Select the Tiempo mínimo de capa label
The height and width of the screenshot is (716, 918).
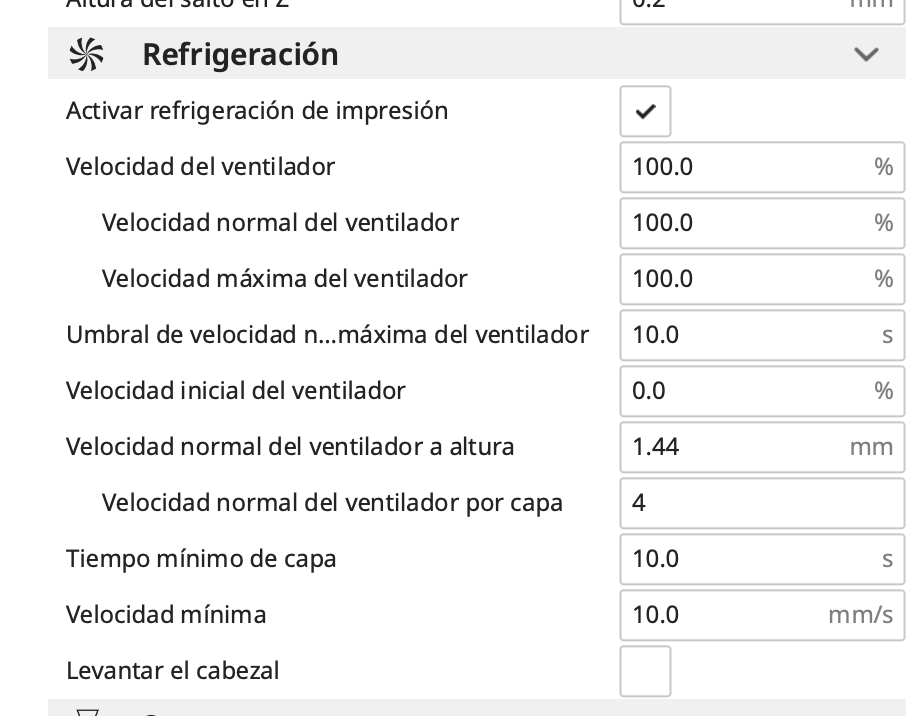pos(201,558)
